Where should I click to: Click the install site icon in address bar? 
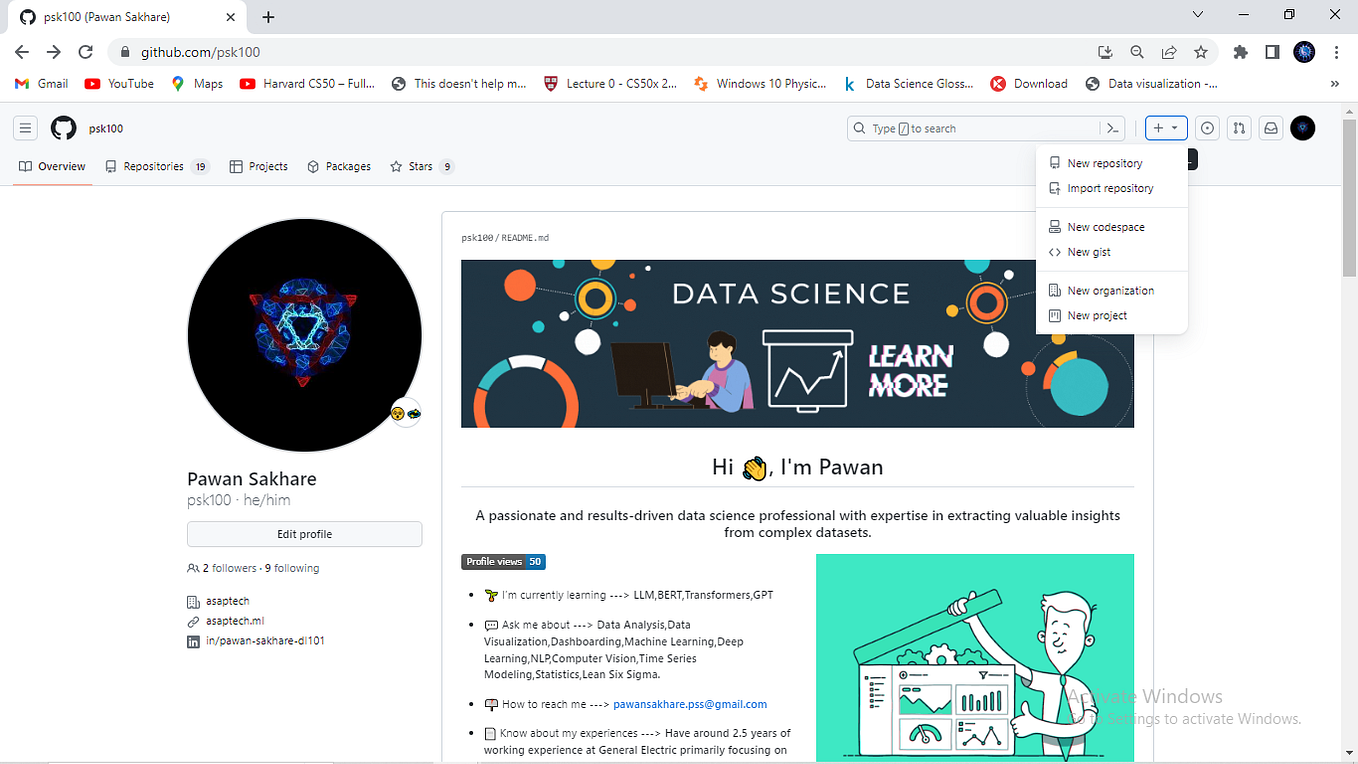[1105, 52]
